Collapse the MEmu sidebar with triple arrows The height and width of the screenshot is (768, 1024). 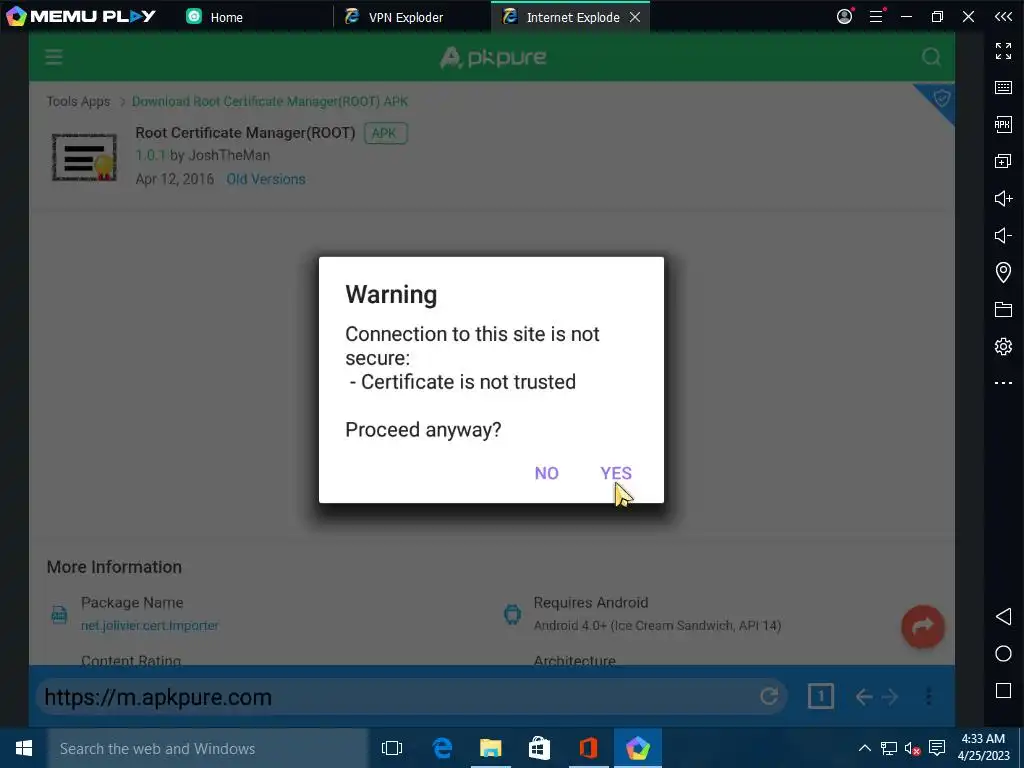tap(1003, 16)
